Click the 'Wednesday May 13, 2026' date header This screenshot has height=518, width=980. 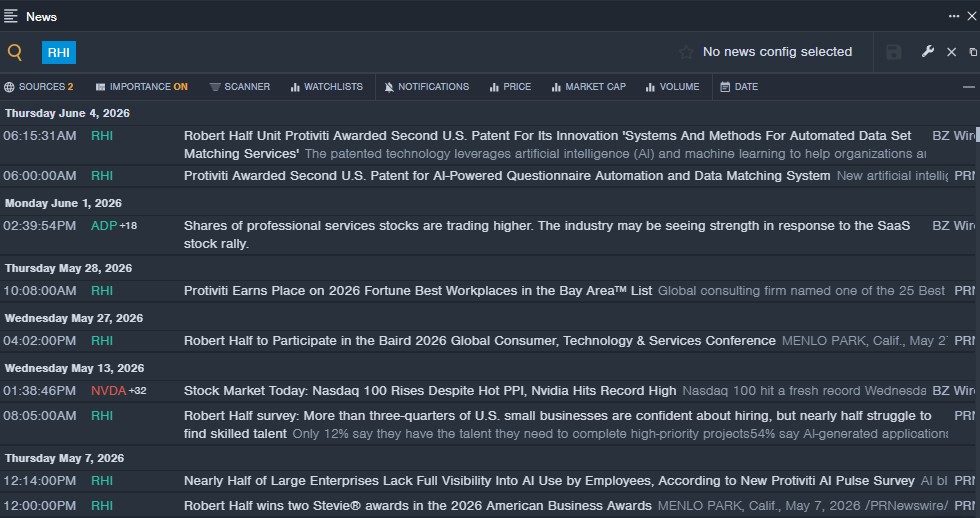74,368
